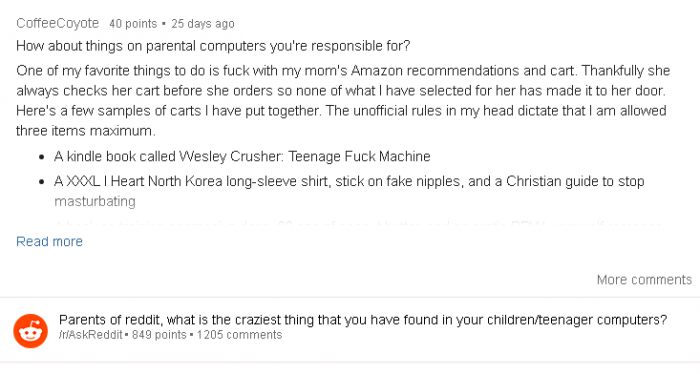Click the bullet dot before the kindle book item
Viewport: 700px width, 374px height.
point(42,157)
